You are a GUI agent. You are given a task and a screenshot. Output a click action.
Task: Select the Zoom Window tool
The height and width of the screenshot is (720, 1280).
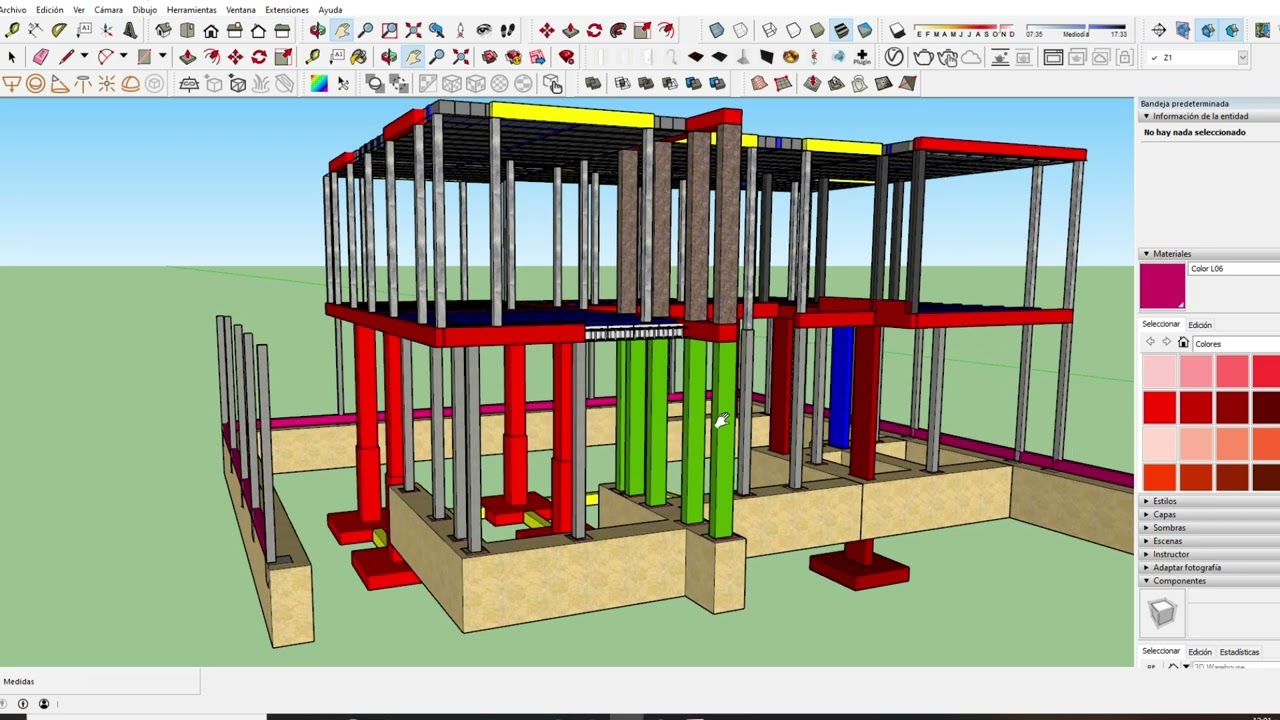click(x=389, y=31)
